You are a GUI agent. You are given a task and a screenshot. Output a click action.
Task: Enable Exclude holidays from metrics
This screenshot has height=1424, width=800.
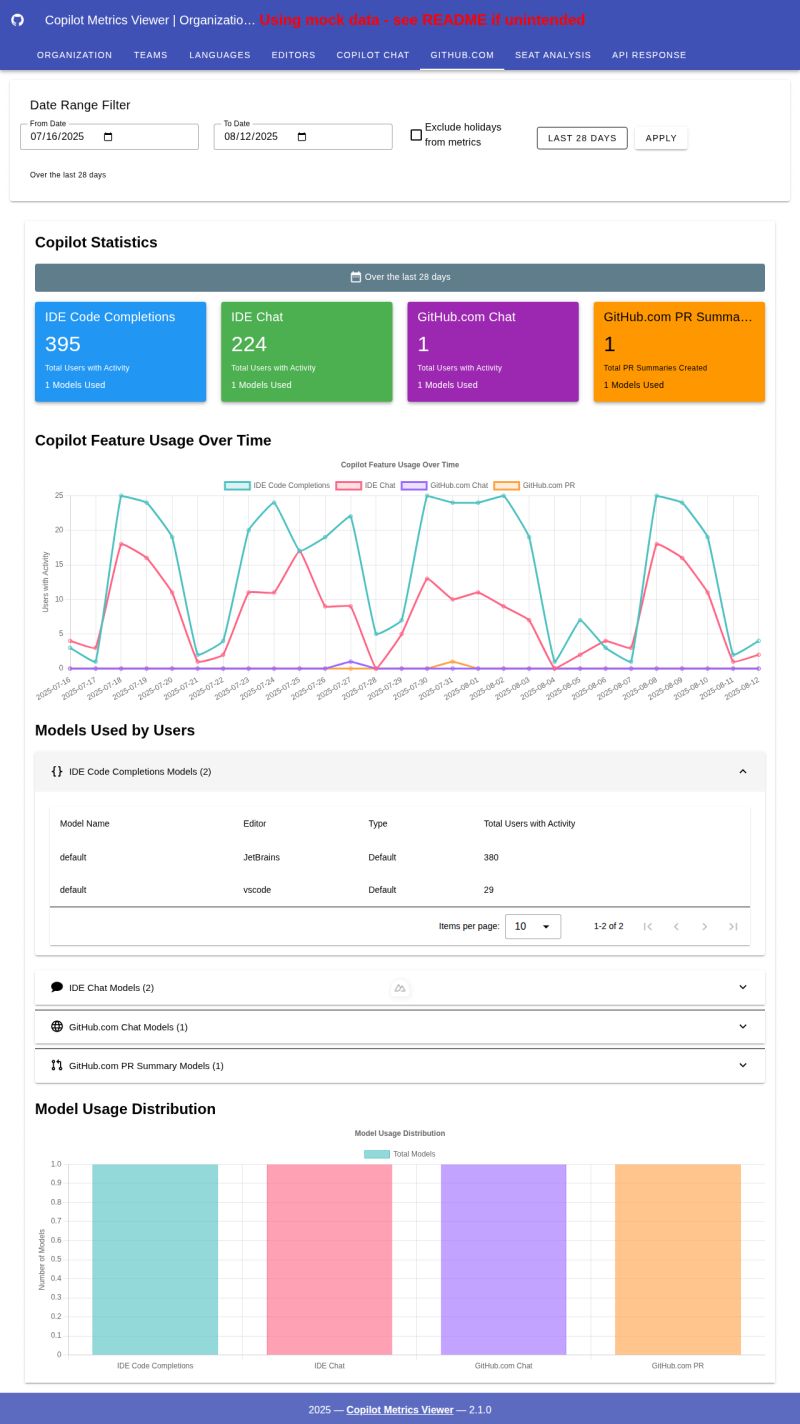point(416,134)
